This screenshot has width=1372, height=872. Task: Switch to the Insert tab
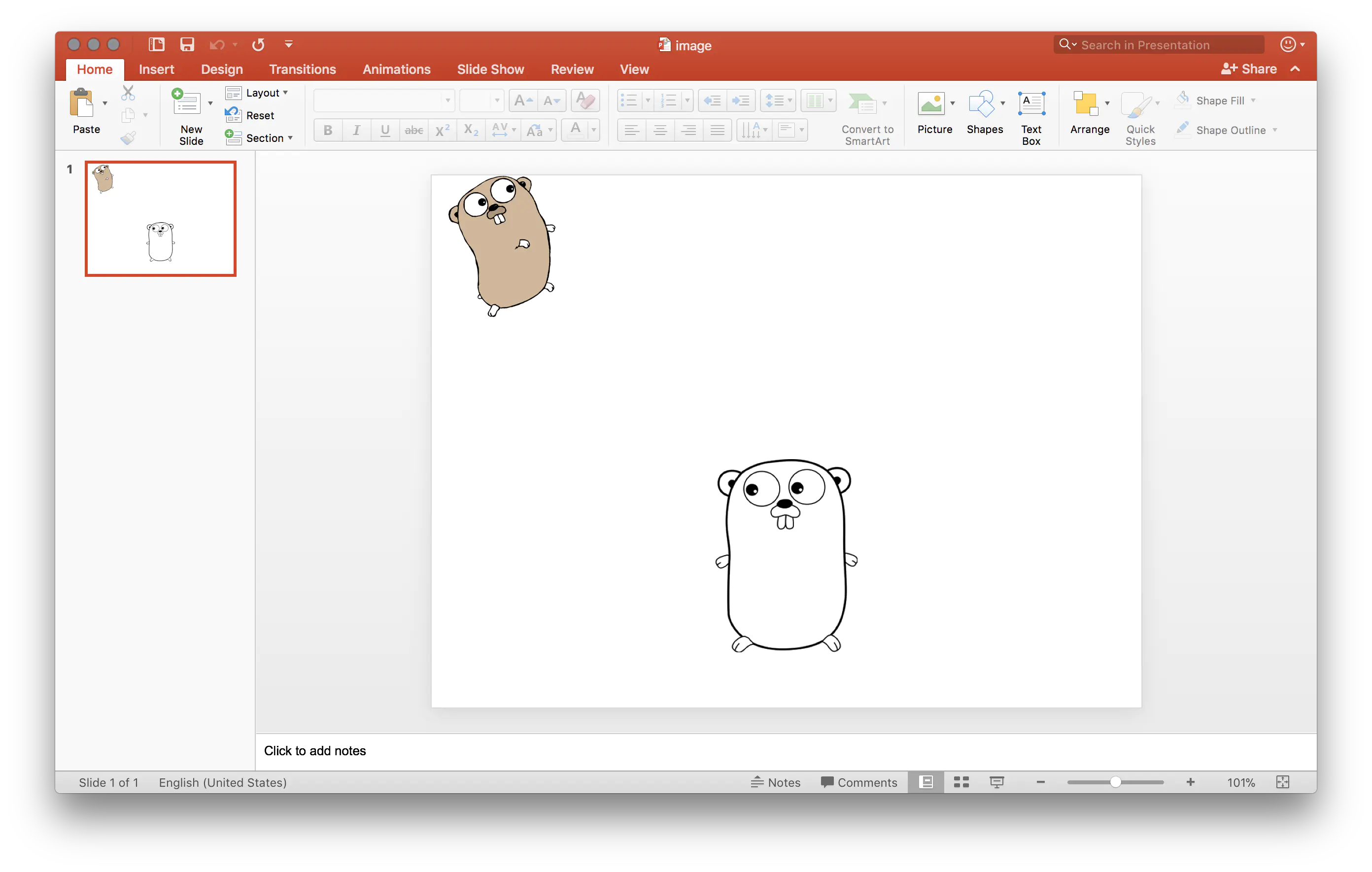tap(156, 69)
